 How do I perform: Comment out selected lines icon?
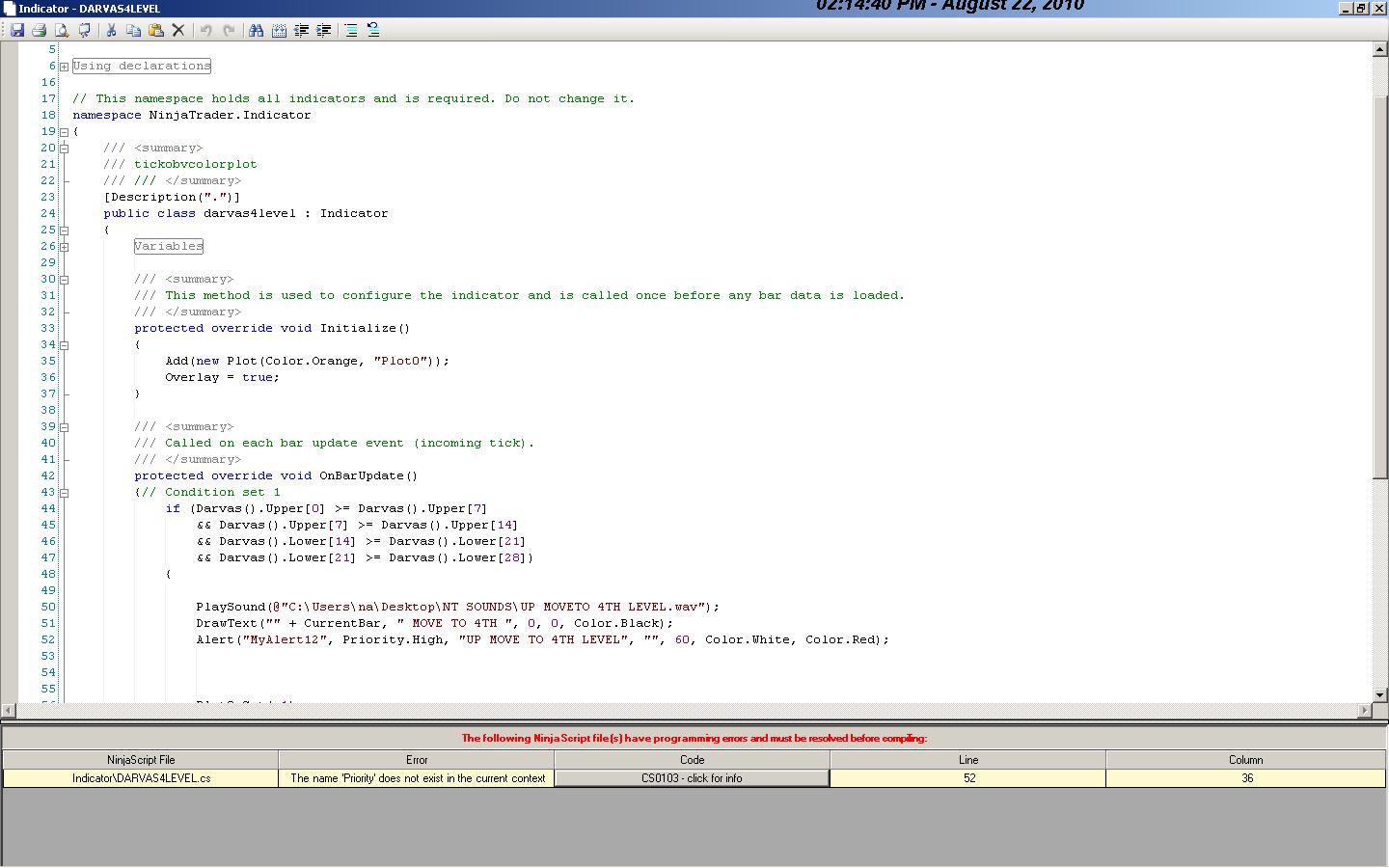351,30
